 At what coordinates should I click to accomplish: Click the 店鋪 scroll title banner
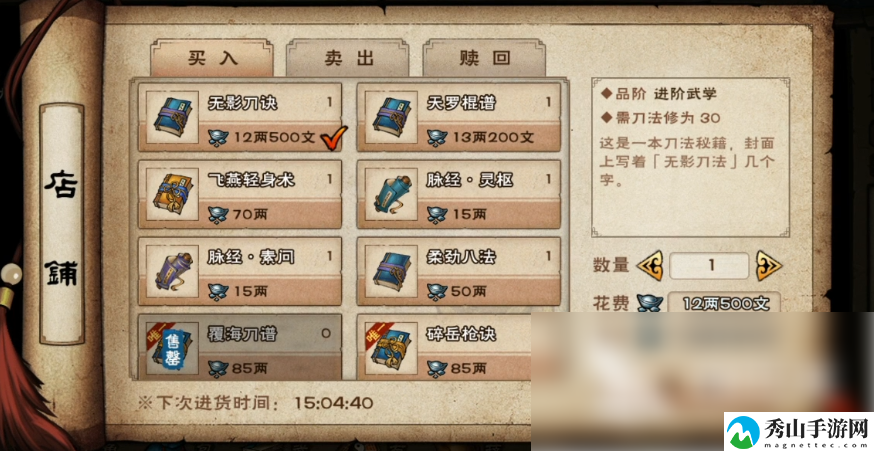pos(61,224)
